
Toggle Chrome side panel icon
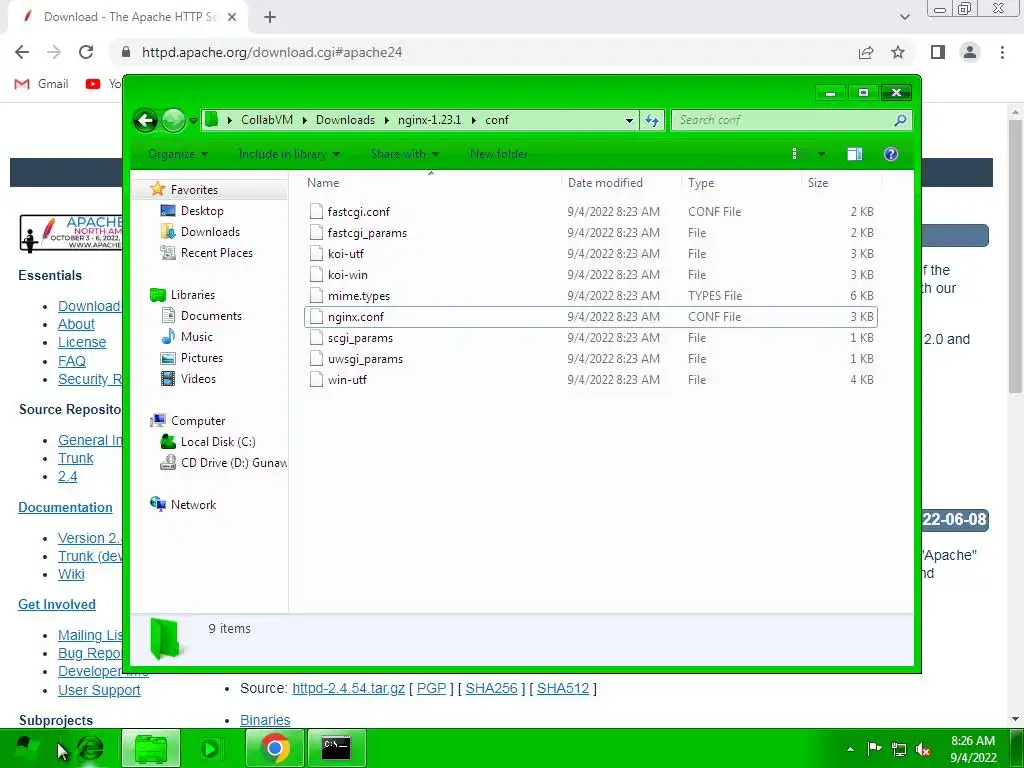938,52
